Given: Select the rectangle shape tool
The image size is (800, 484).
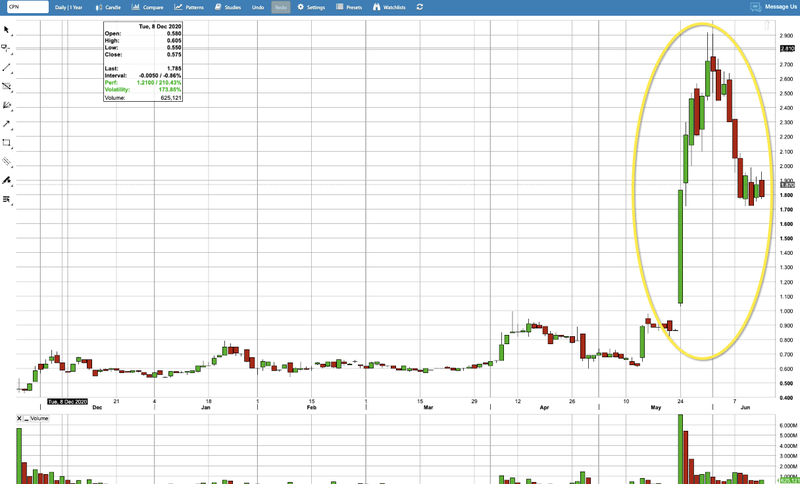Looking at the screenshot, I should coord(6,143).
